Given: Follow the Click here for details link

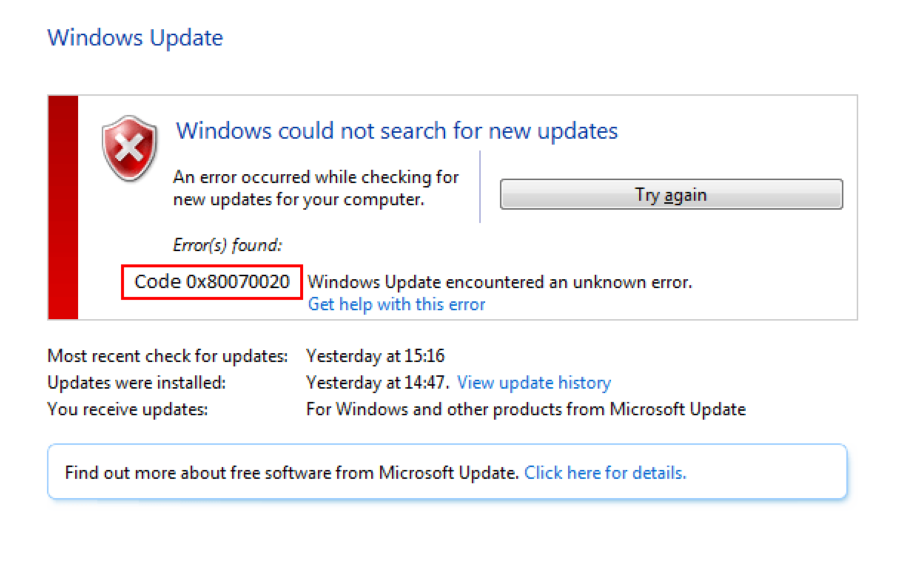Looking at the screenshot, I should coord(605,472).
